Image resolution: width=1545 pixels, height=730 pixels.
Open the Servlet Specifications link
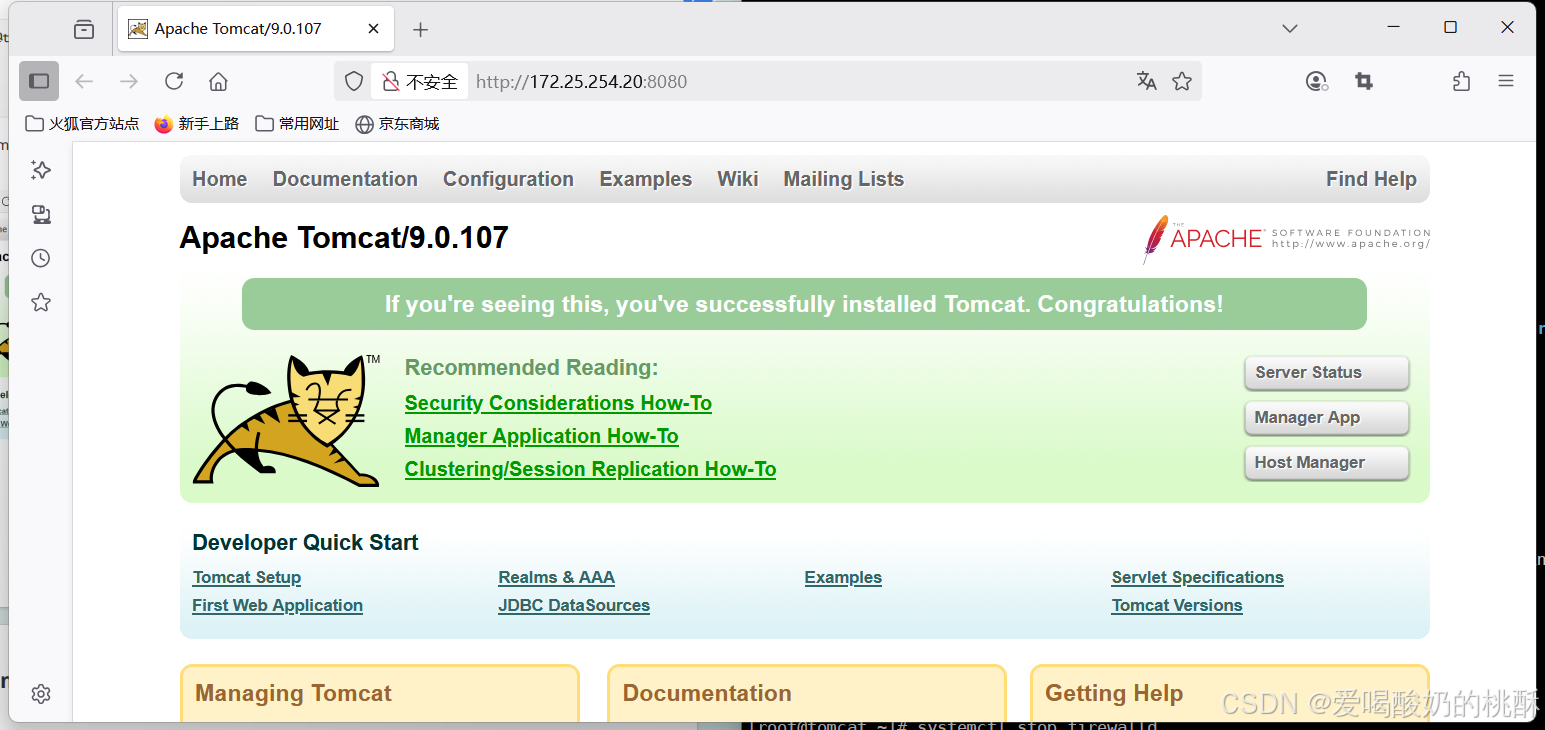point(1197,577)
